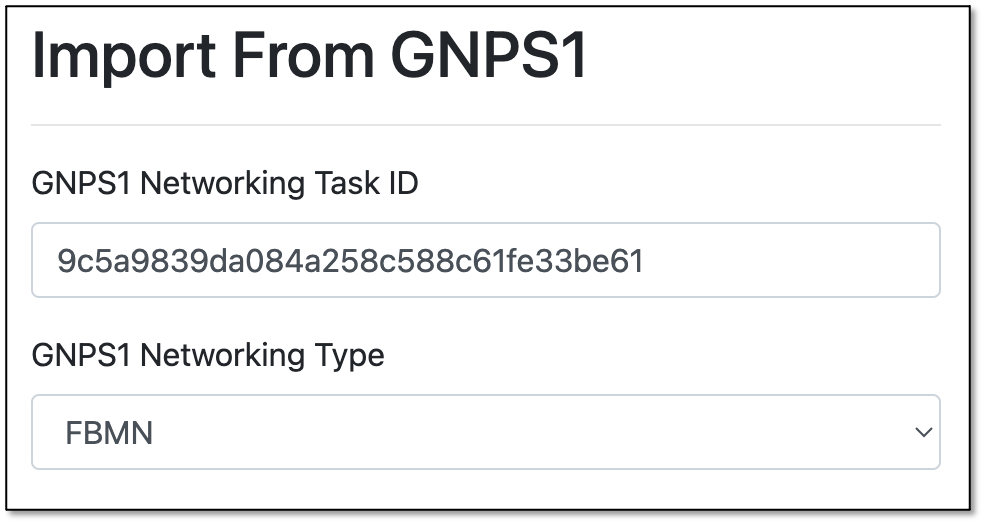Viewport: 984px width, 524px height.
Task: Click the word "GNPS1" in the heading
Action: 489,55
